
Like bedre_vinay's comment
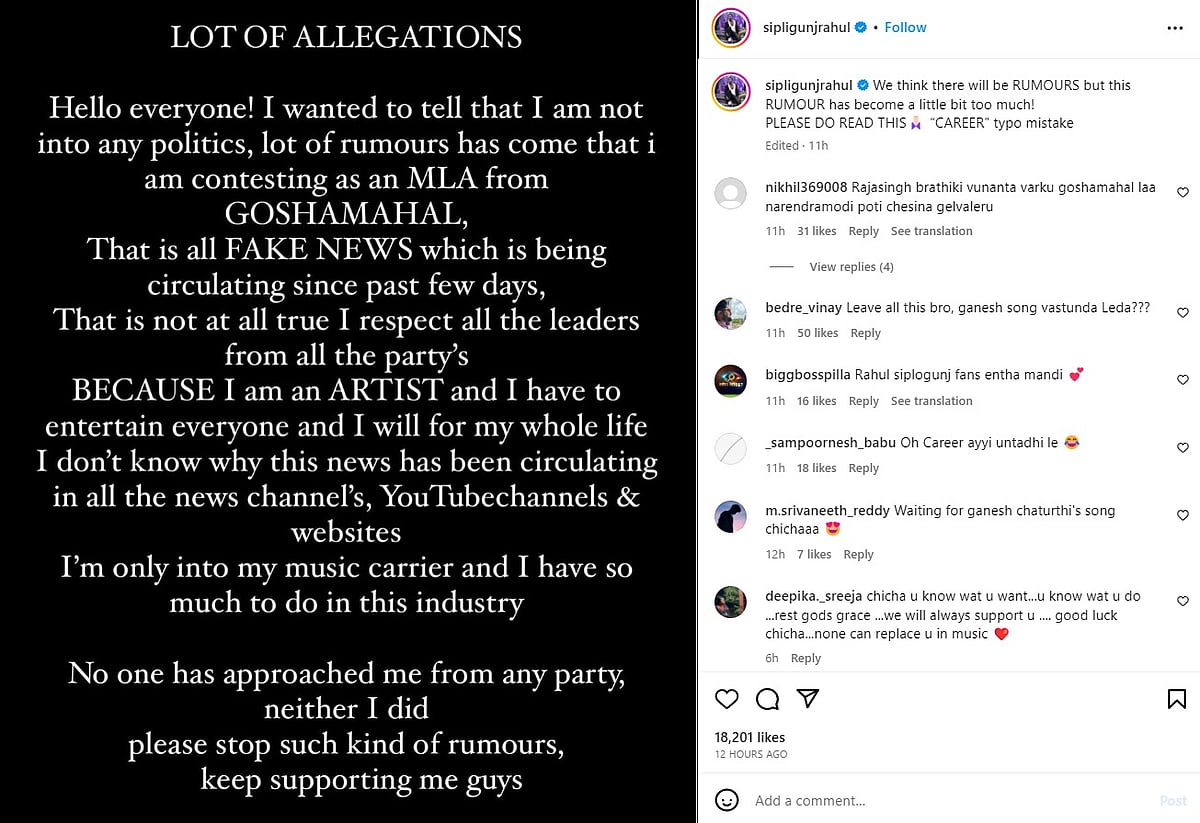(1183, 313)
